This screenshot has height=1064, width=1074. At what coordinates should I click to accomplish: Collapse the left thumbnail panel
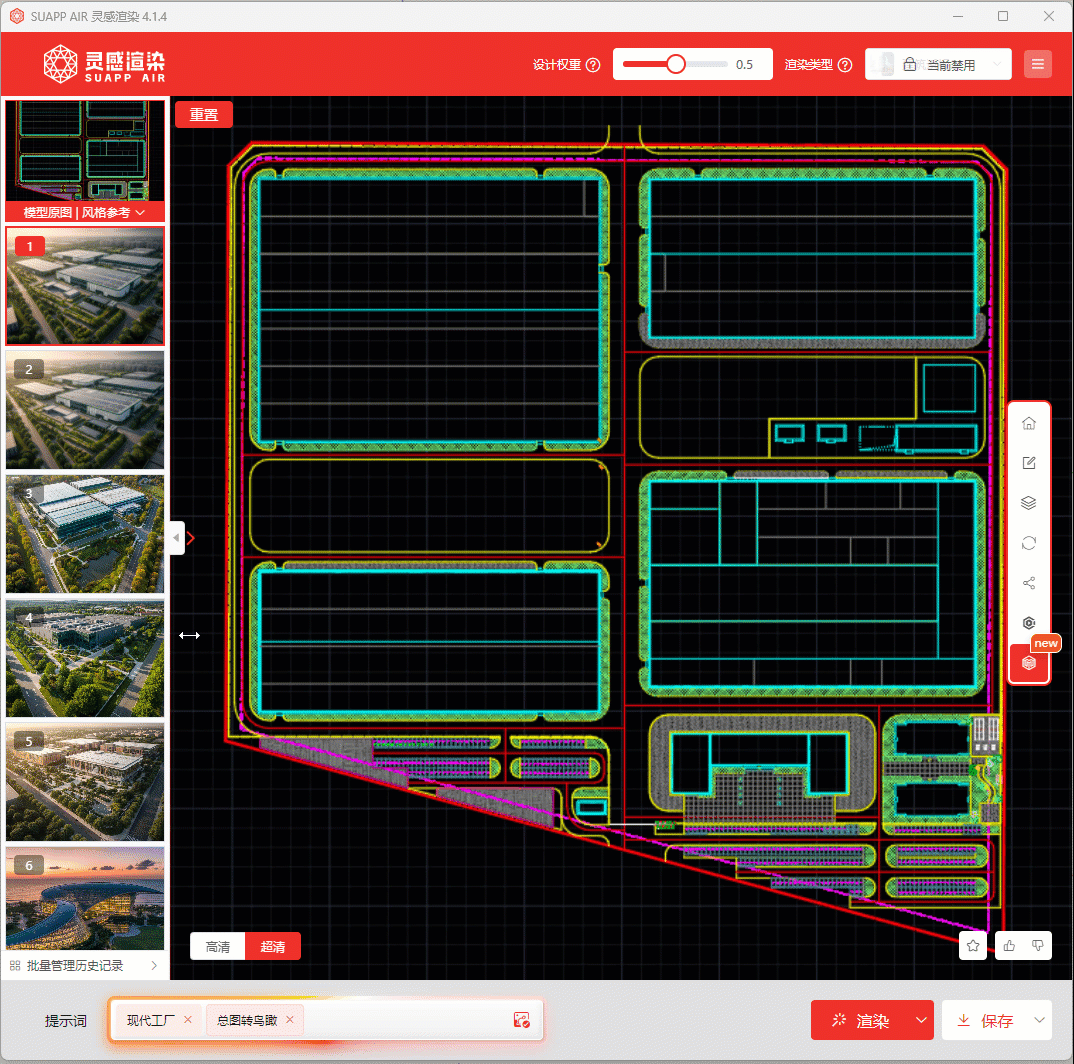[177, 538]
